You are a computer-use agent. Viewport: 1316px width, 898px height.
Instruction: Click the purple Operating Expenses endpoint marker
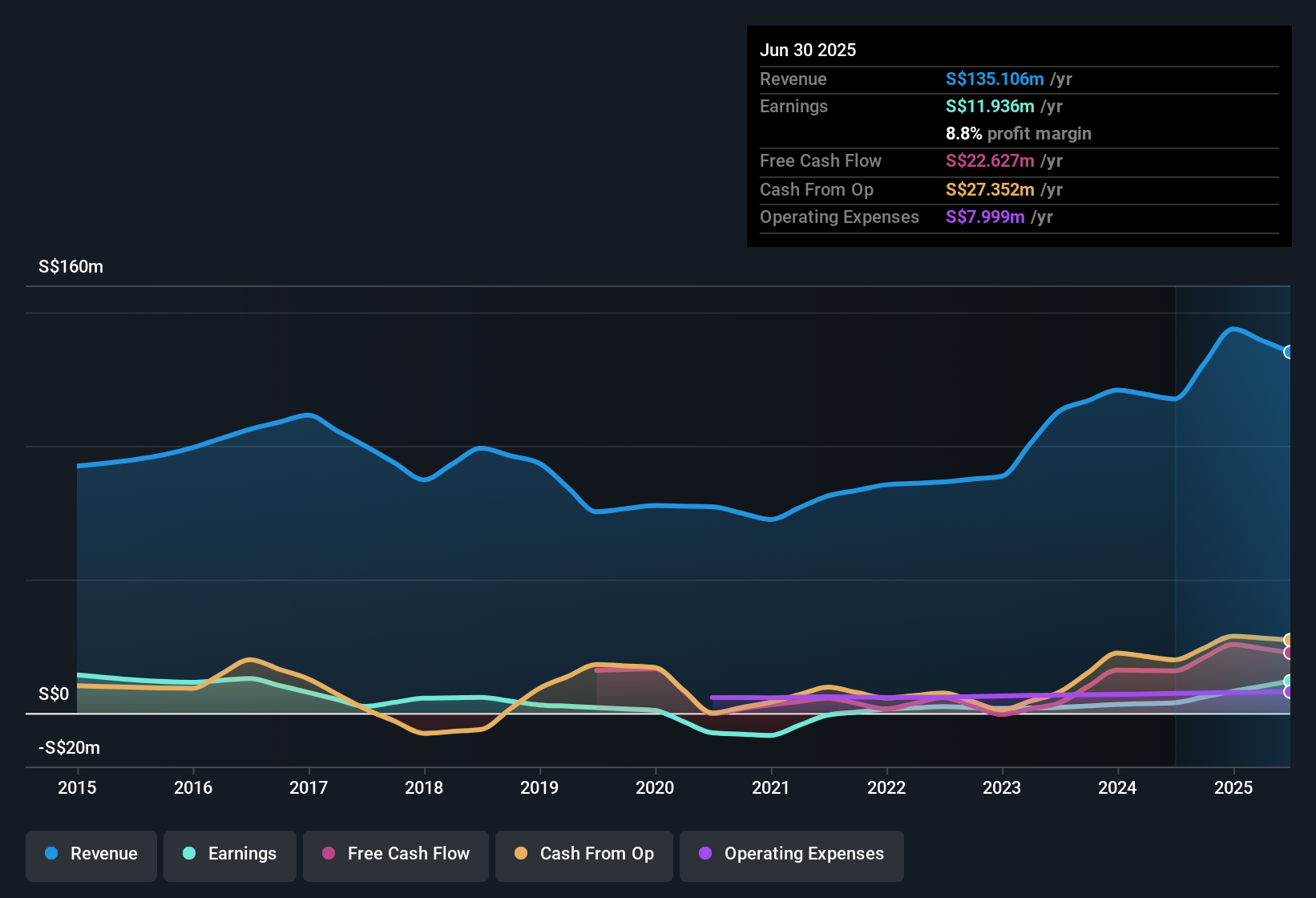pyautogui.click(x=1289, y=692)
